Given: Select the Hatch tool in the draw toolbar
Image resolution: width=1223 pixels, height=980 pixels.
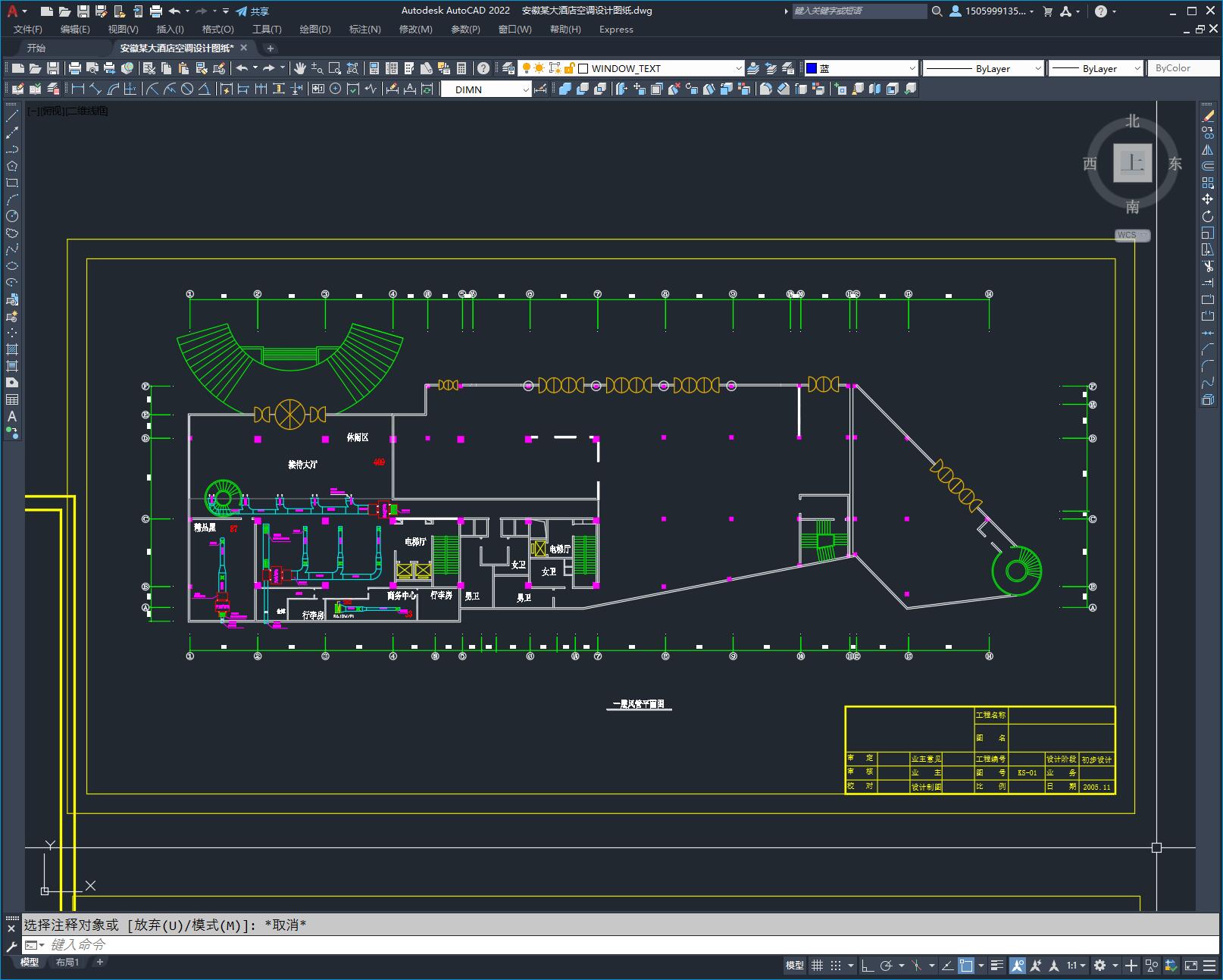Looking at the screenshot, I should (x=12, y=349).
